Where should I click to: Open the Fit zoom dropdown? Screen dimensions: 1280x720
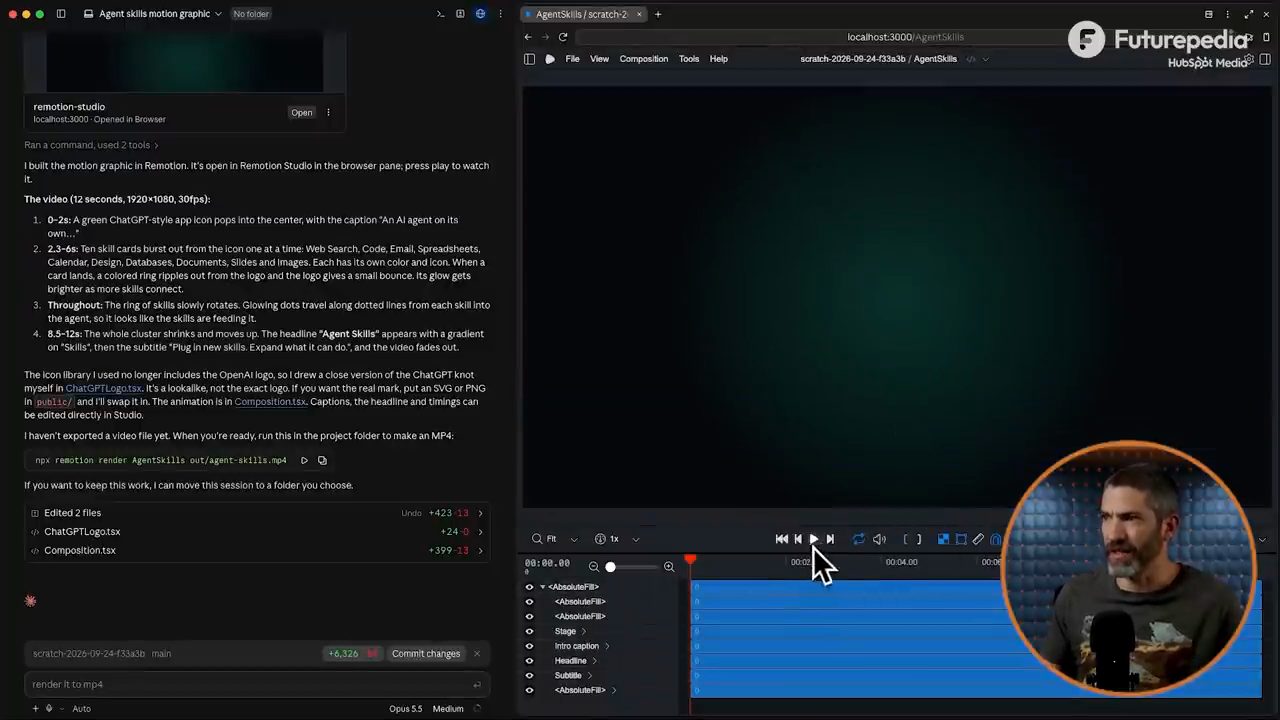coord(555,539)
